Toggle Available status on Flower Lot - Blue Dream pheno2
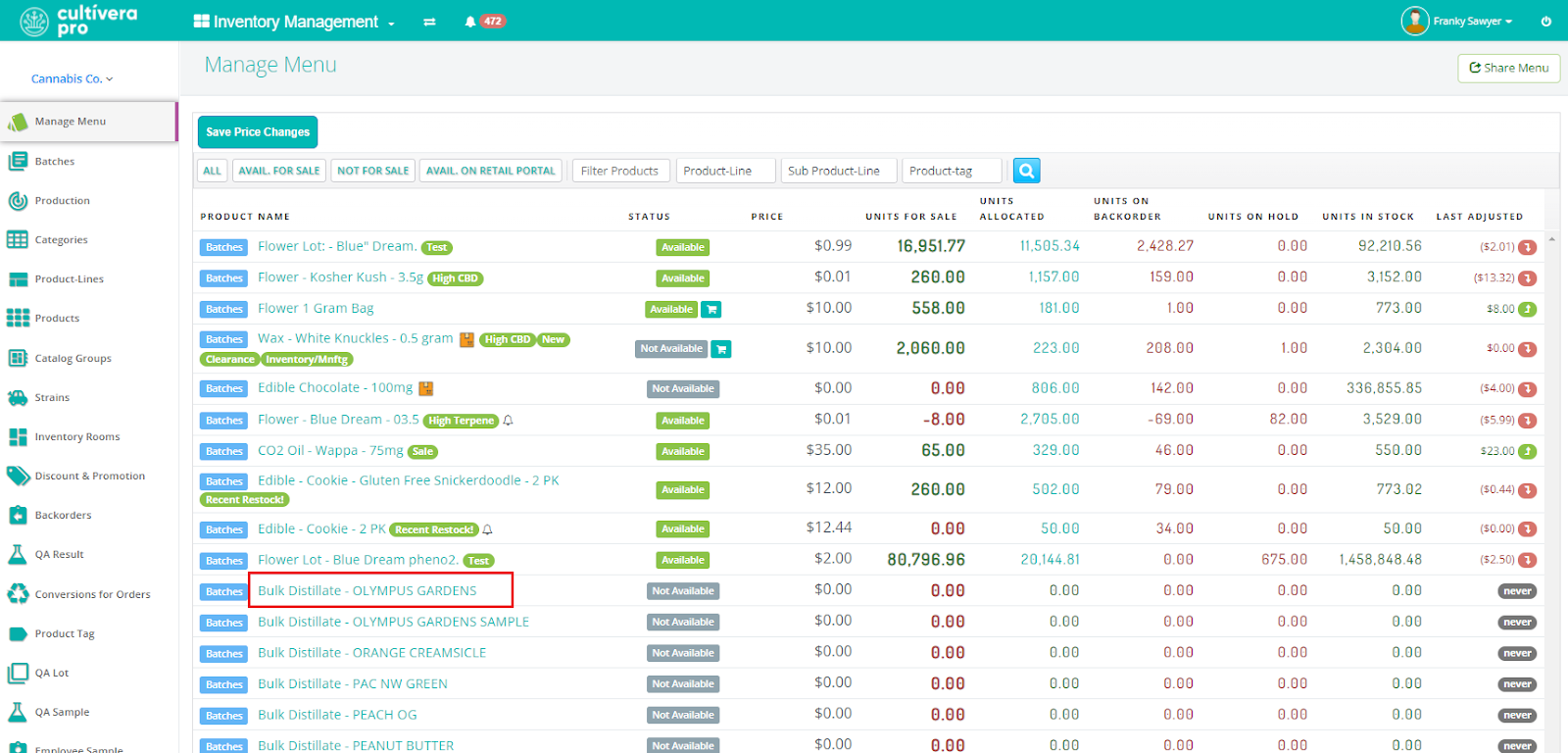Viewport: 1568px width, 753px height. (x=683, y=561)
